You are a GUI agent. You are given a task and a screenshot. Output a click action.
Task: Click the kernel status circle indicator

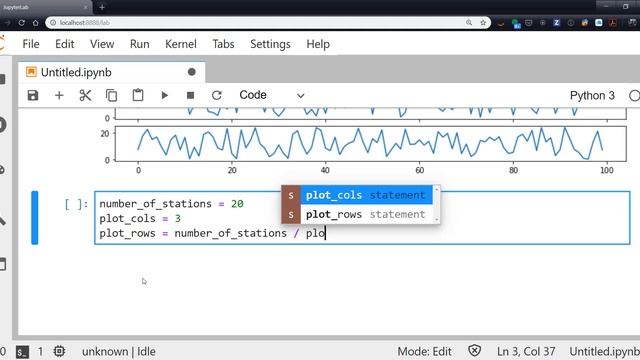[634, 96]
